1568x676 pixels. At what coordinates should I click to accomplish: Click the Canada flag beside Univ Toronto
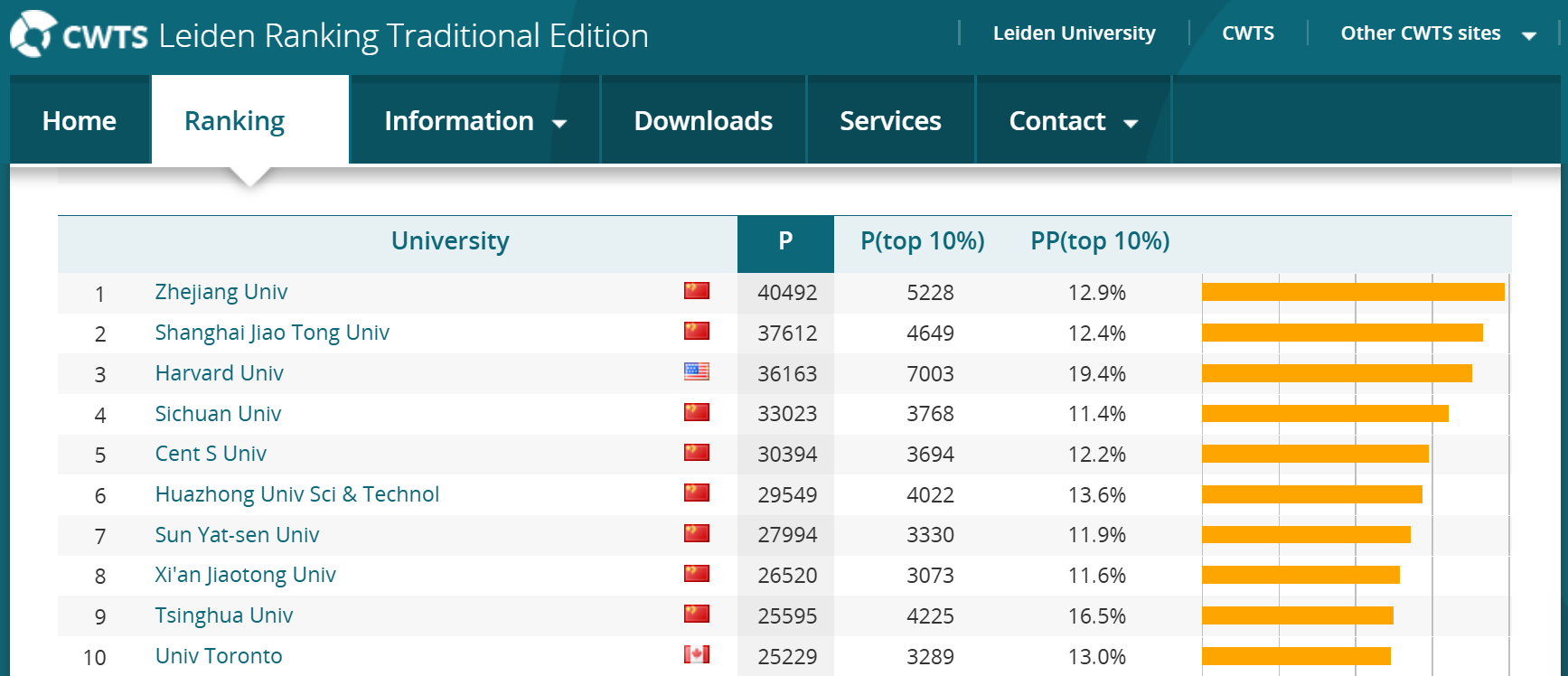point(696,654)
